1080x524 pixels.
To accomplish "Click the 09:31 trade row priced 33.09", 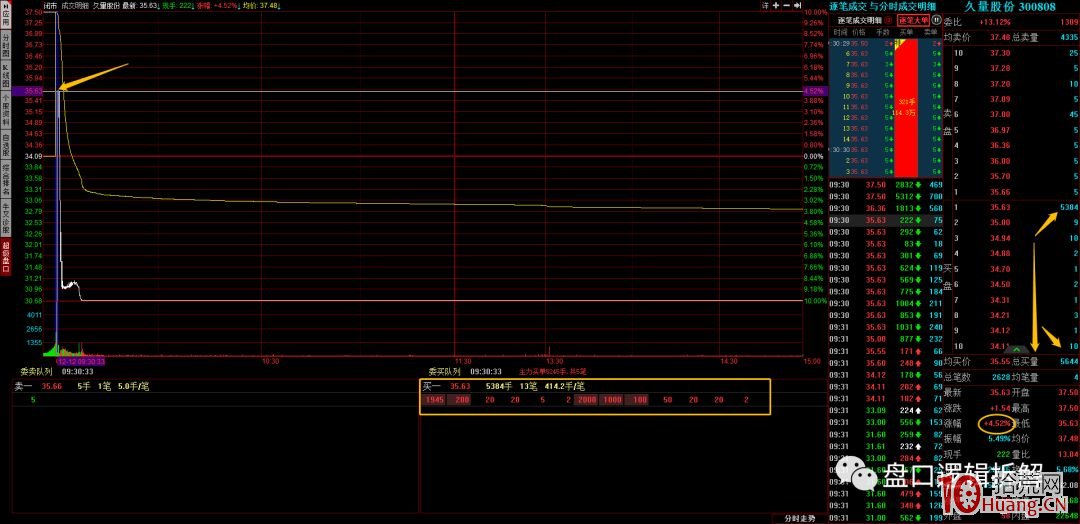I will click(886, 410).
